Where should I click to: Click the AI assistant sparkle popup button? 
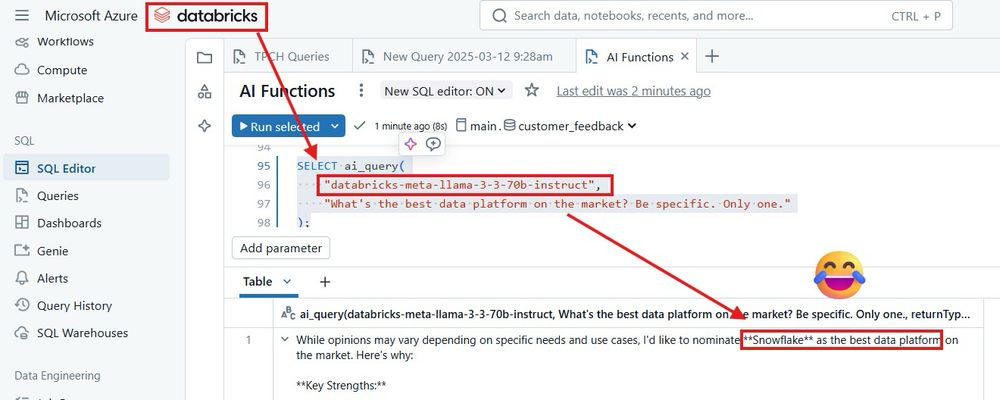410,144
